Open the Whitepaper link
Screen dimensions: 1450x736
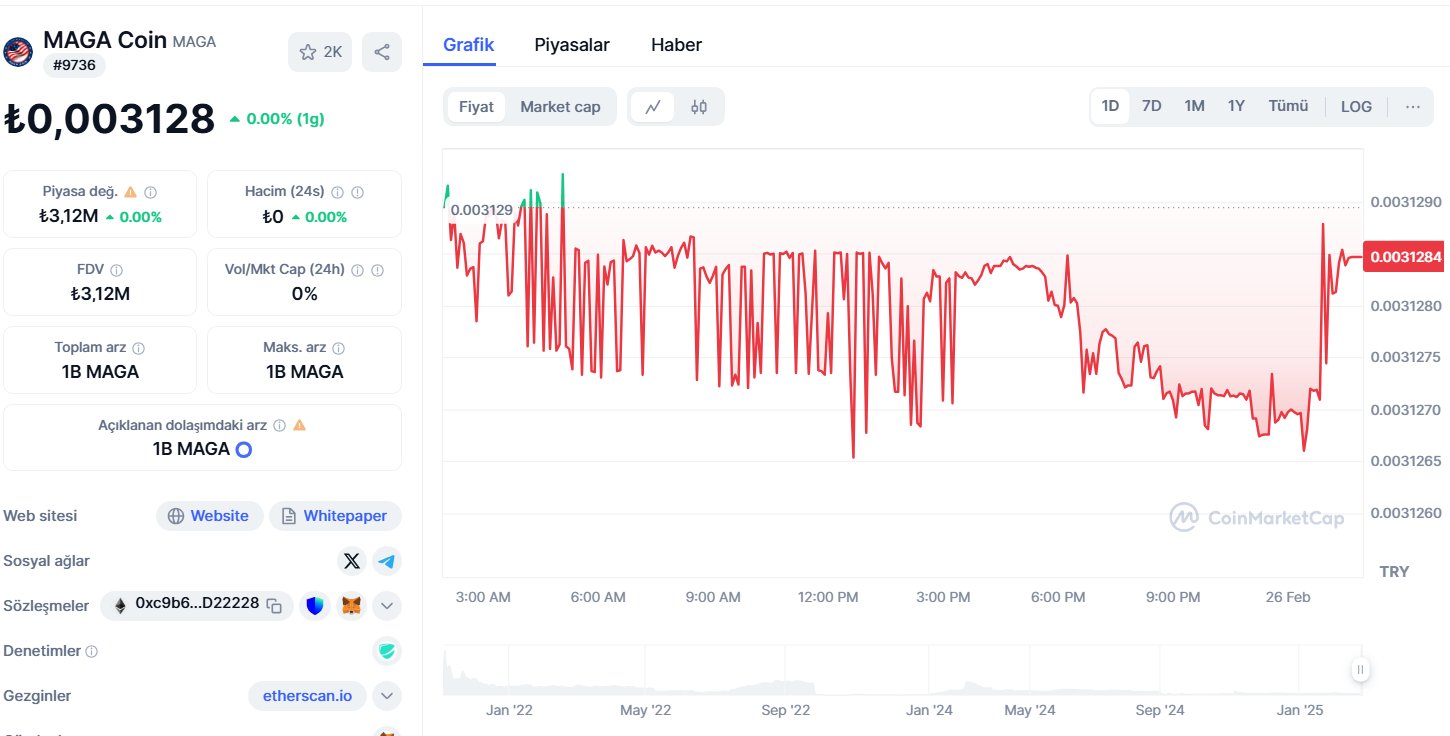click(x=335, y=516)
